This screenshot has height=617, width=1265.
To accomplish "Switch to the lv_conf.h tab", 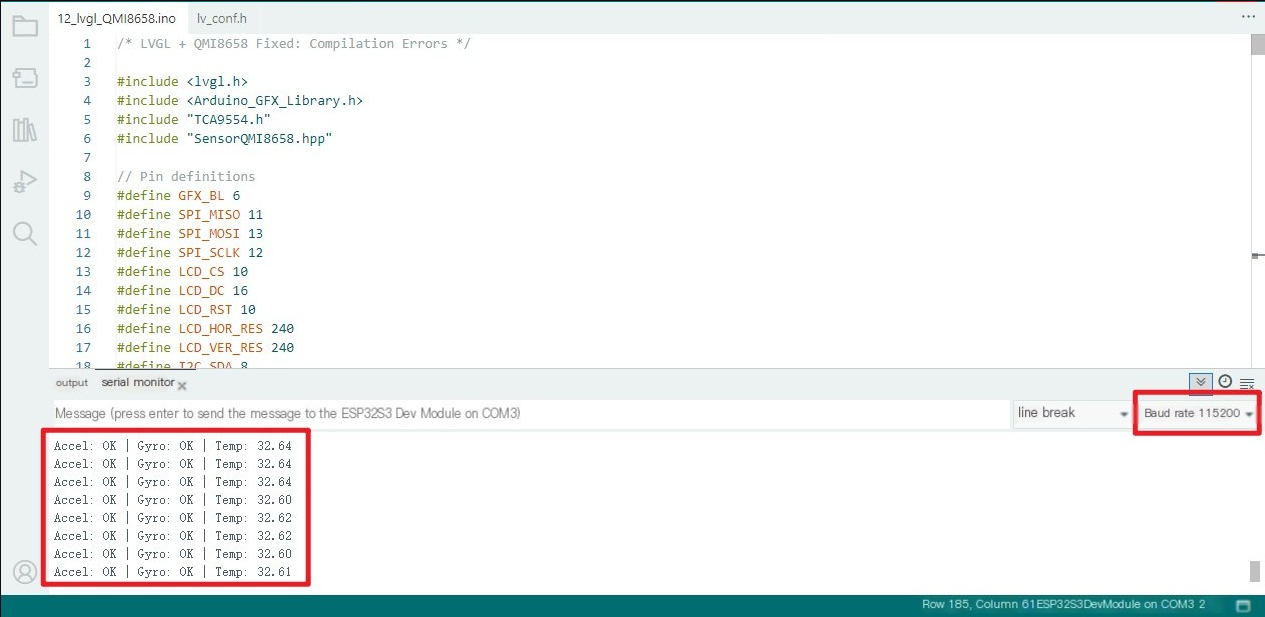I will (222, 18).
